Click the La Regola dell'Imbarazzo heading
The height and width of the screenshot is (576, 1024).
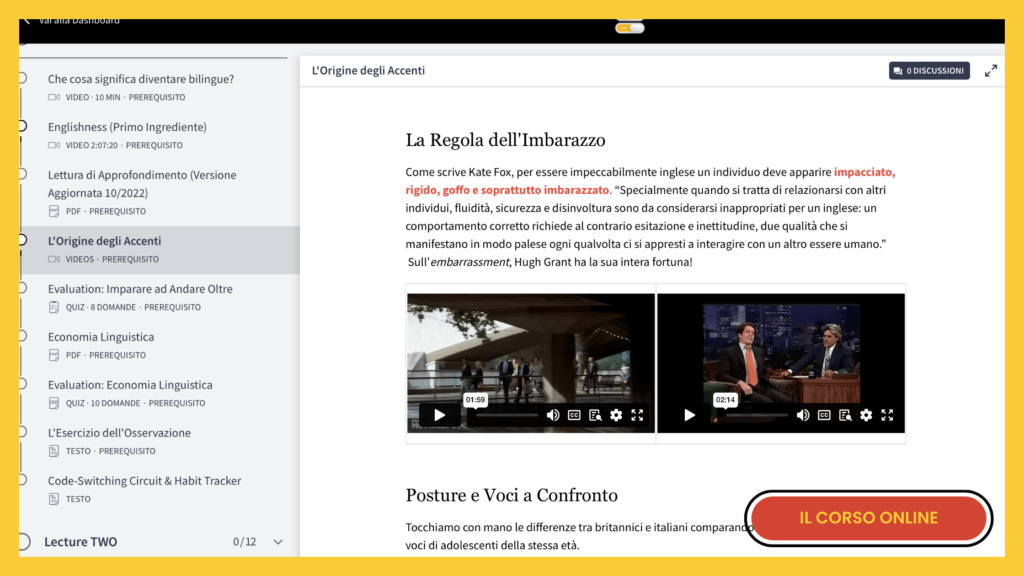(x=505, y=140)
